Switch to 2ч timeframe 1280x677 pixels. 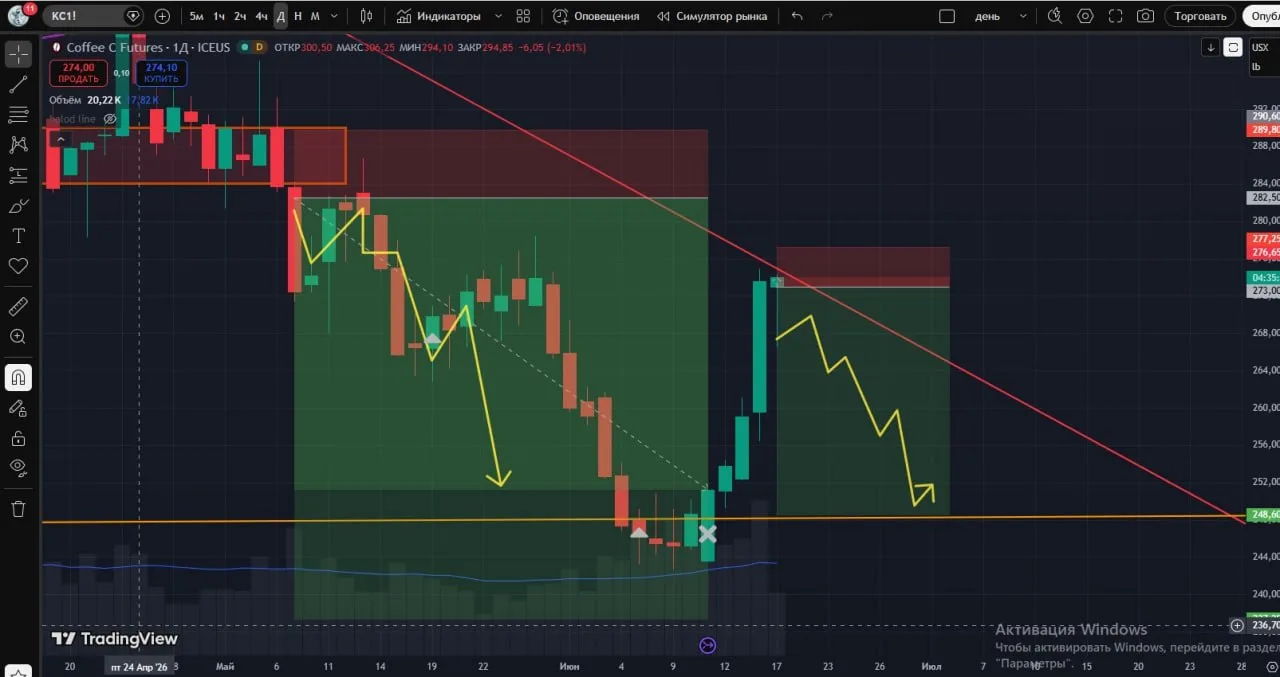(x=240, y=16)
